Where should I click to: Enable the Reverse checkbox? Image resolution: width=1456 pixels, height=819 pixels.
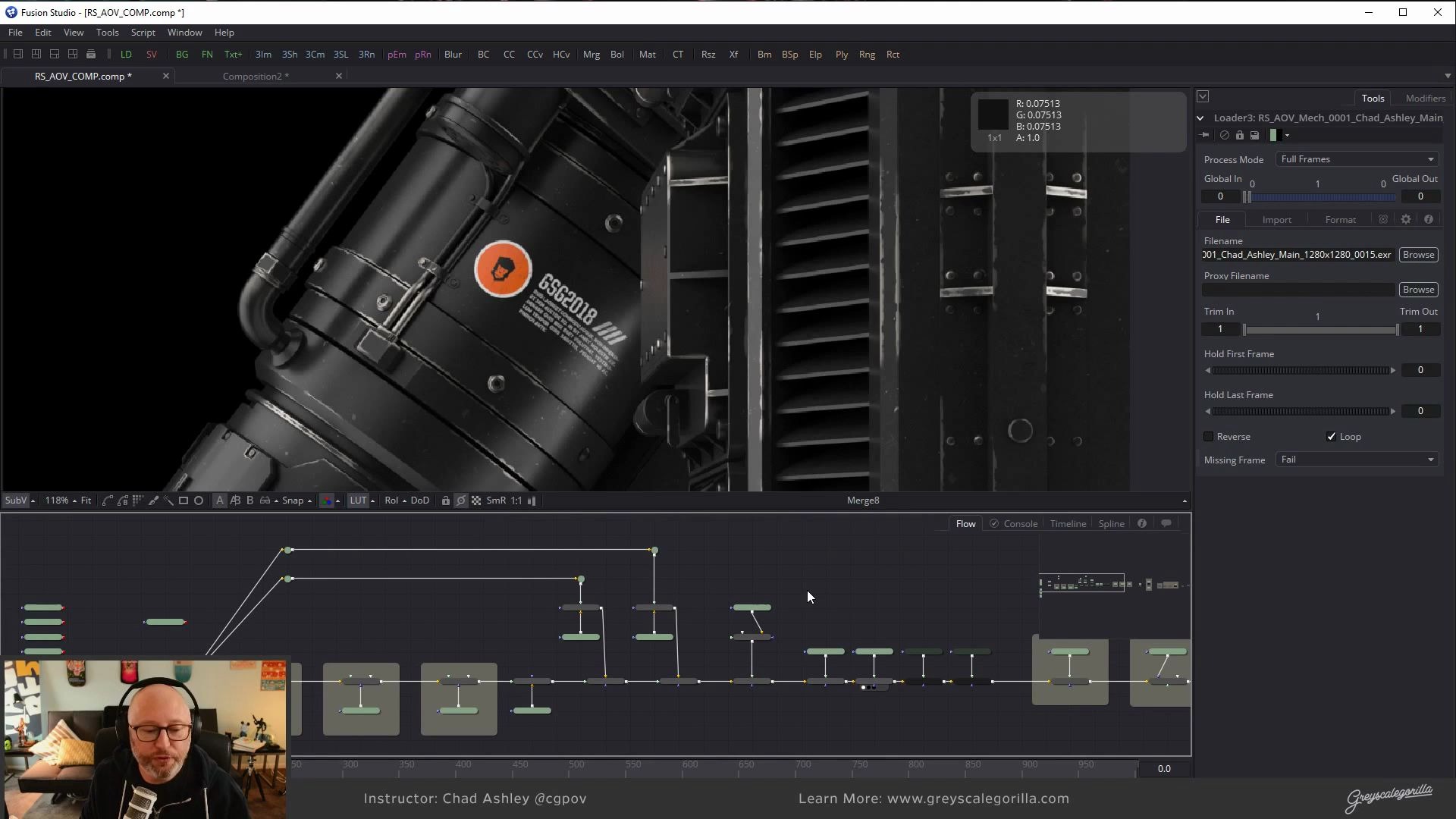point(1209,437)
